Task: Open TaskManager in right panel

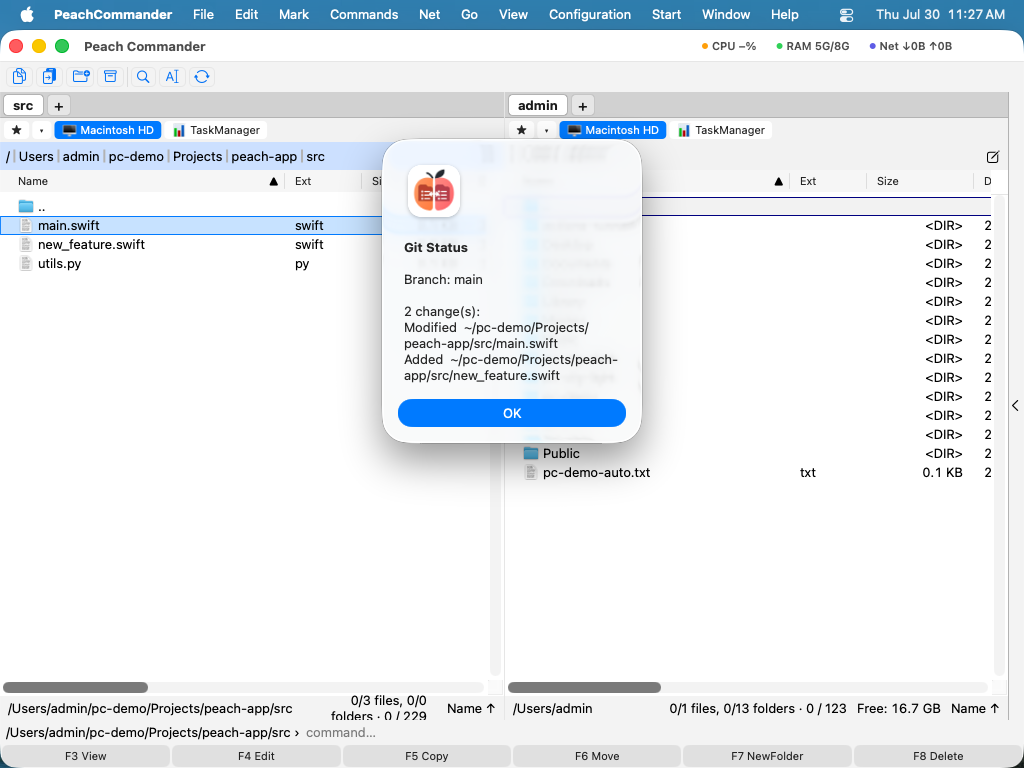Action: tap(721, 130)
